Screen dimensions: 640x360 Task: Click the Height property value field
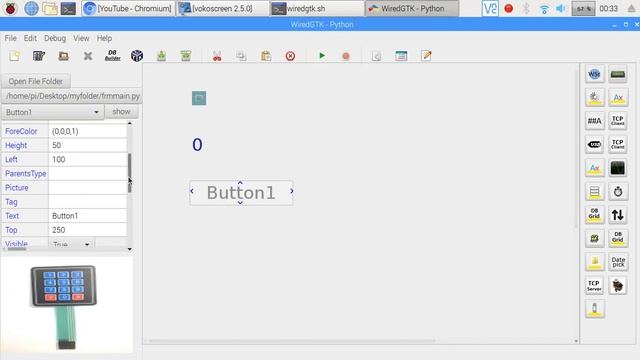(88, 145)
